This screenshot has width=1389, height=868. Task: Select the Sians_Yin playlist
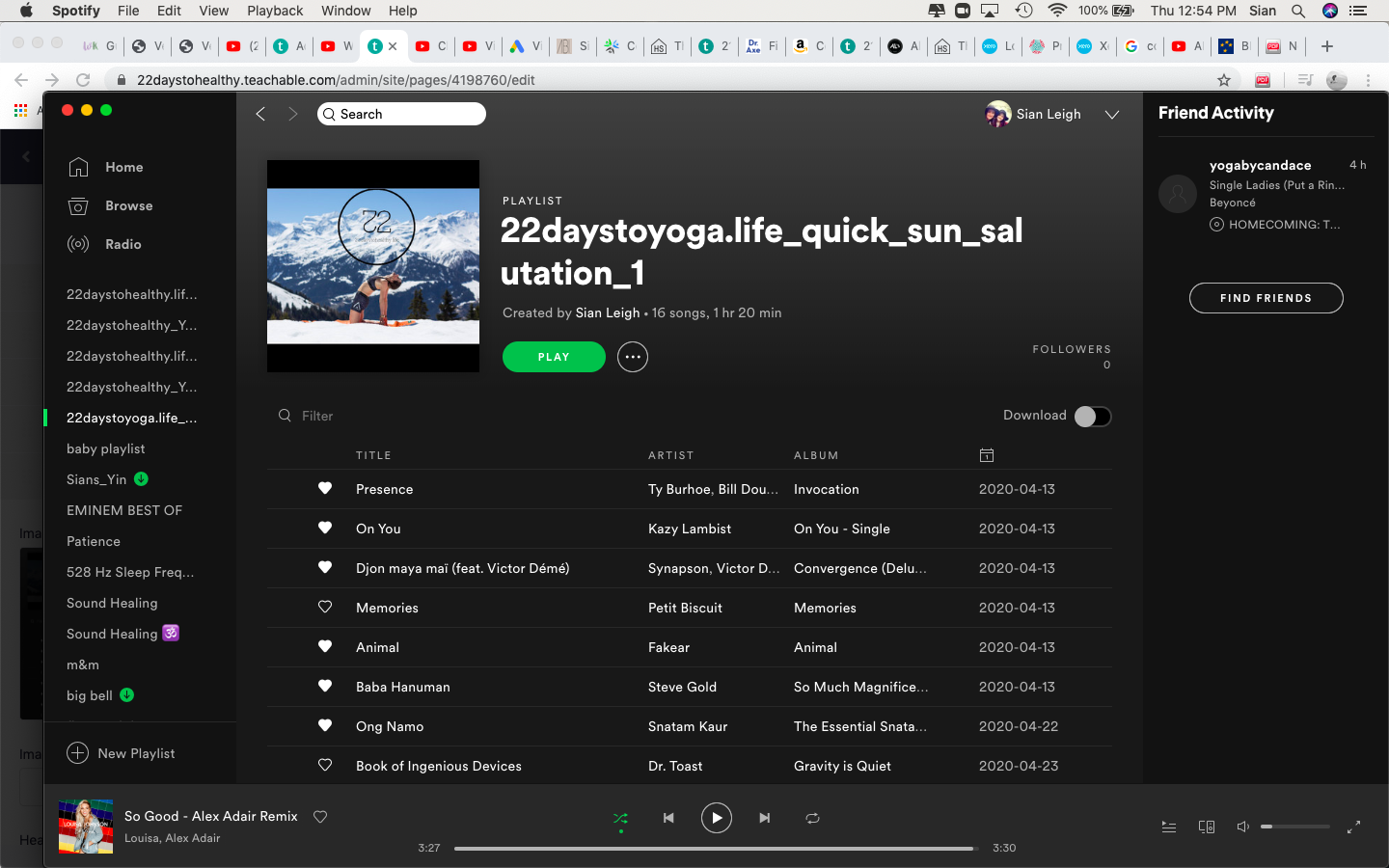96,479
